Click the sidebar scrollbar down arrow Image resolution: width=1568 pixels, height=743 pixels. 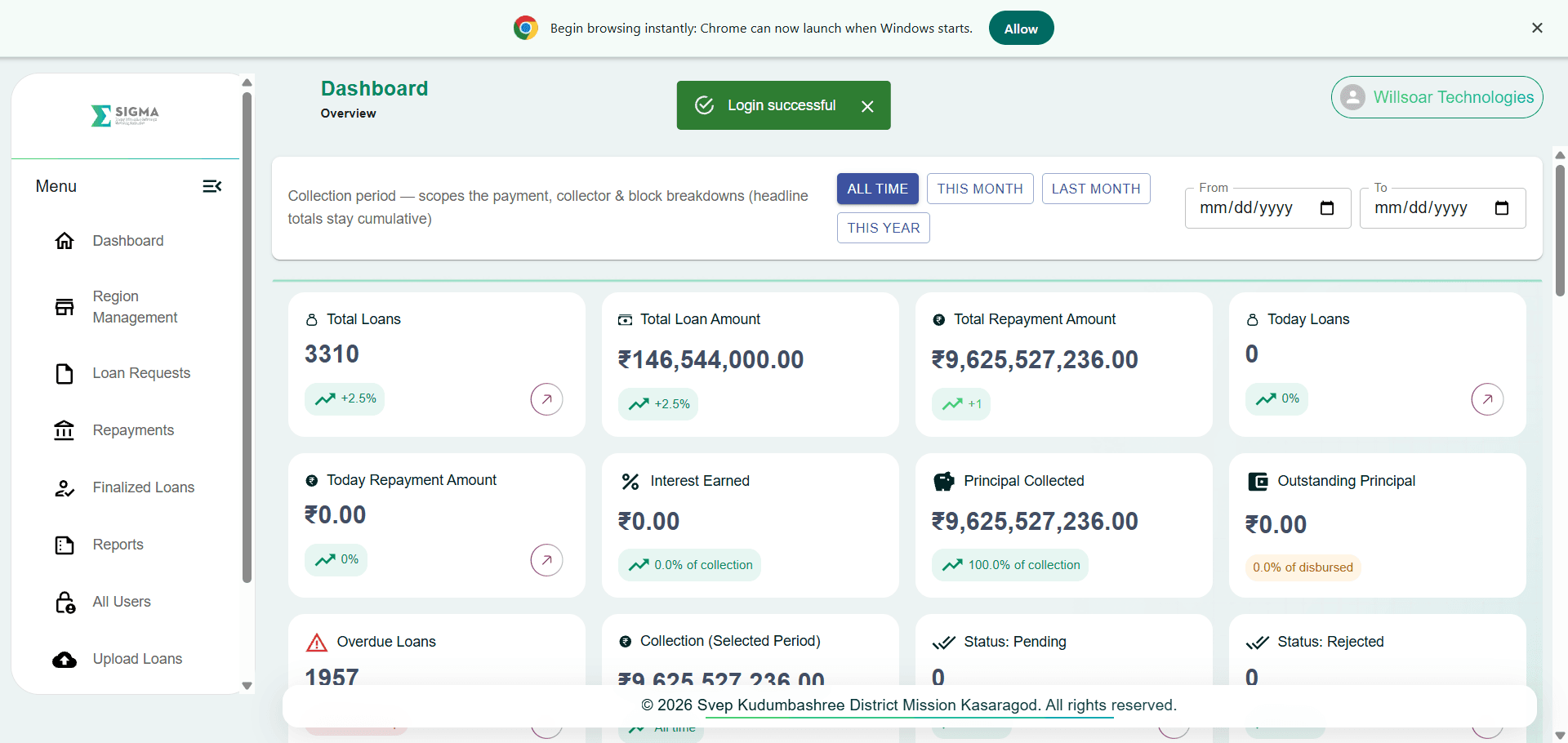tap(247, 686)
